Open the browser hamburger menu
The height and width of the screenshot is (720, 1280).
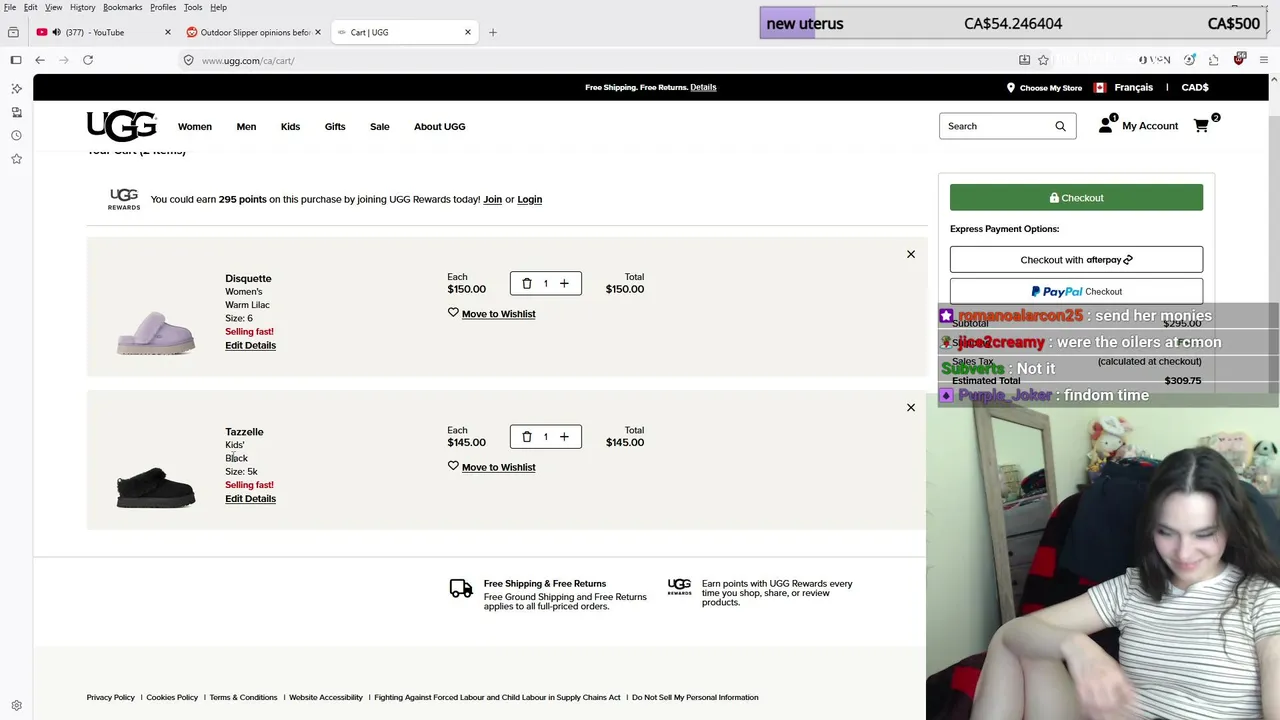[1264, 60]
